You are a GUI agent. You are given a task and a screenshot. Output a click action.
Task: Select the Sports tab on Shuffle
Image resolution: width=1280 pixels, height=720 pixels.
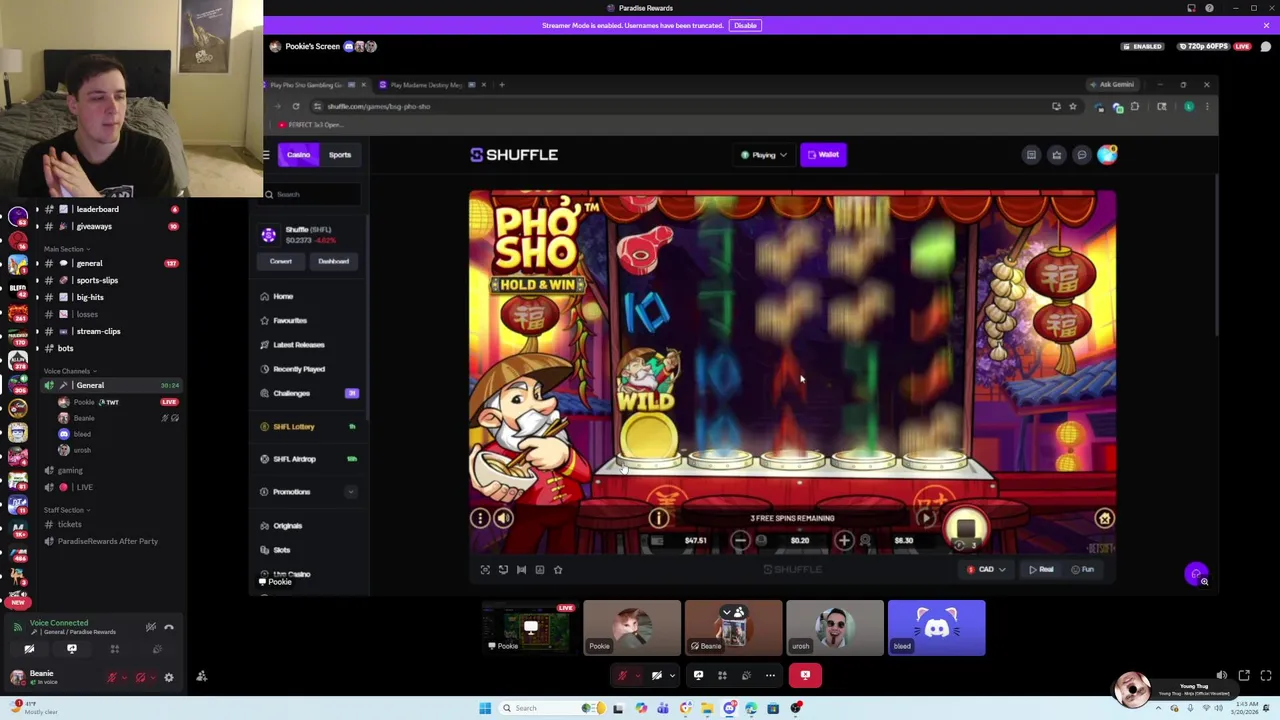tap(340, 155)
